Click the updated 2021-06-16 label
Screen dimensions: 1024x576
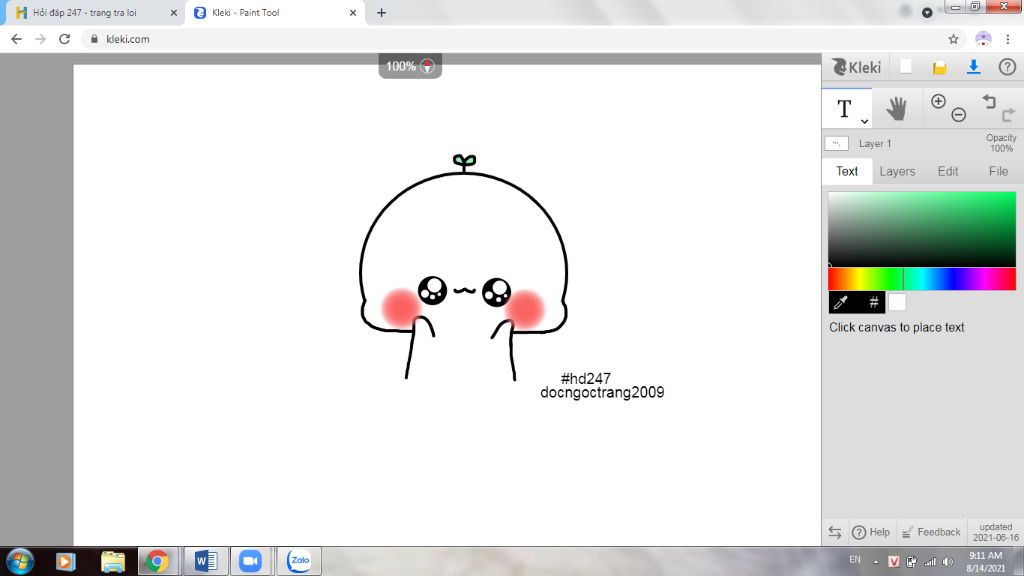click(995, 532)
